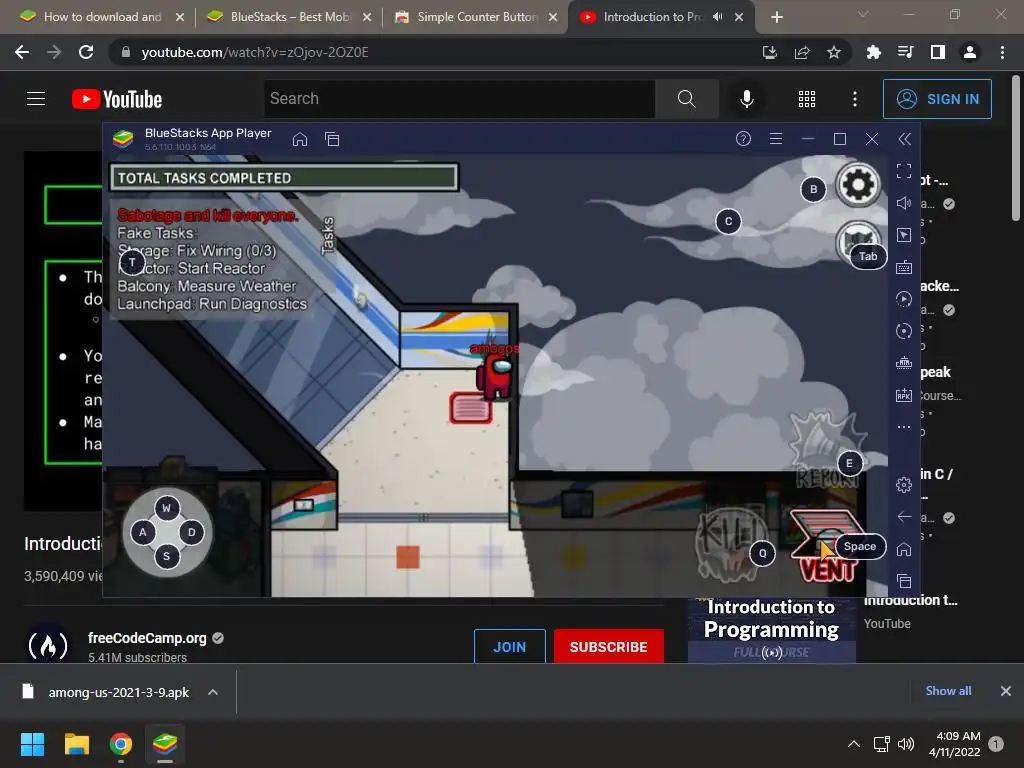This screenshot has height=768, width=1024.
Task: Click the BlueStacks keyboard controls icon
Action: click(x=904, y=267)
